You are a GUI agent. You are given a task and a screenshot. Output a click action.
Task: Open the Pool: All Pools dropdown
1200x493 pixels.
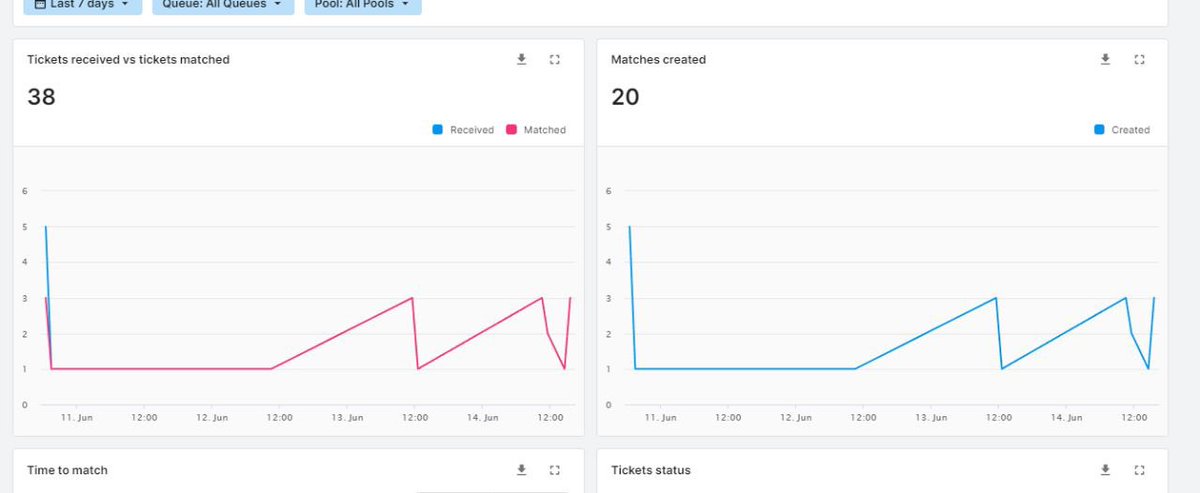pyautogui.click(x=361, y=5)
